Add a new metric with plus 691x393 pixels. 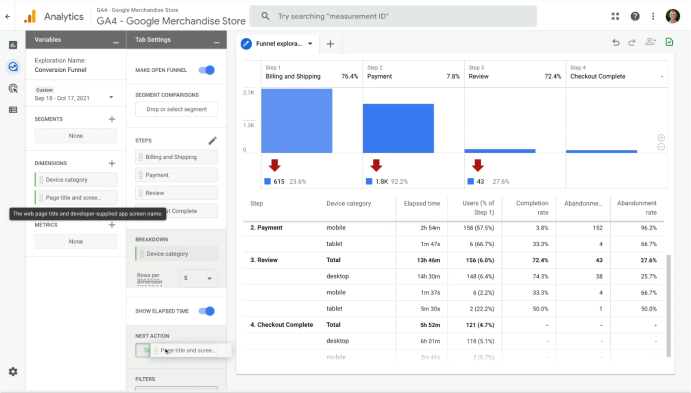click(112, 225)
